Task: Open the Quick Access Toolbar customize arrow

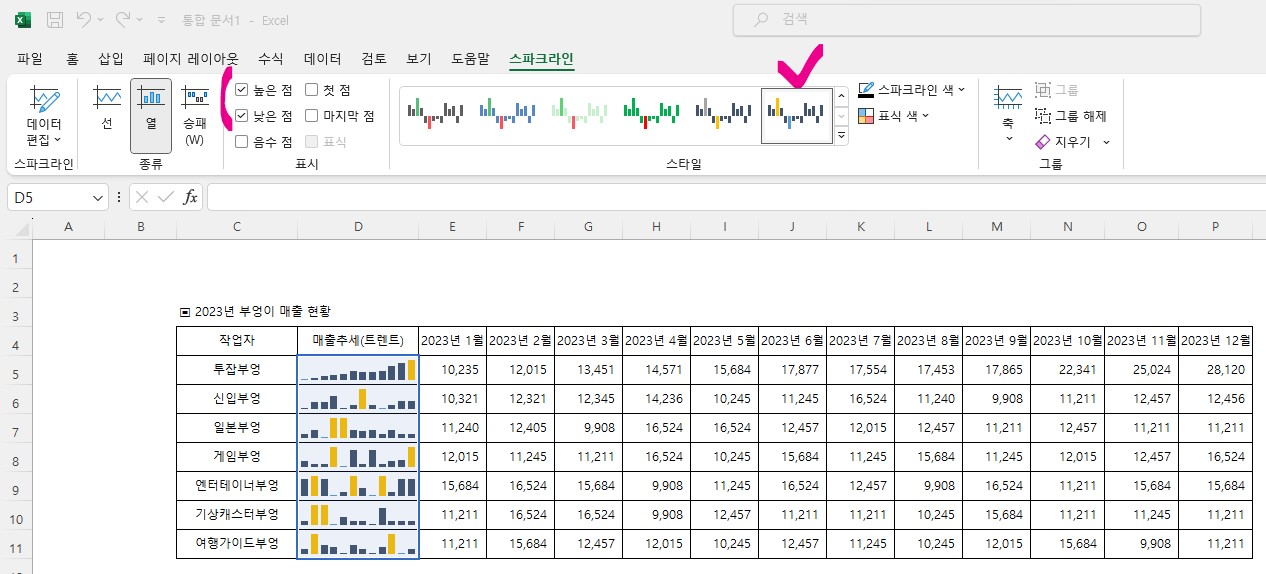Action: point(162,19)
